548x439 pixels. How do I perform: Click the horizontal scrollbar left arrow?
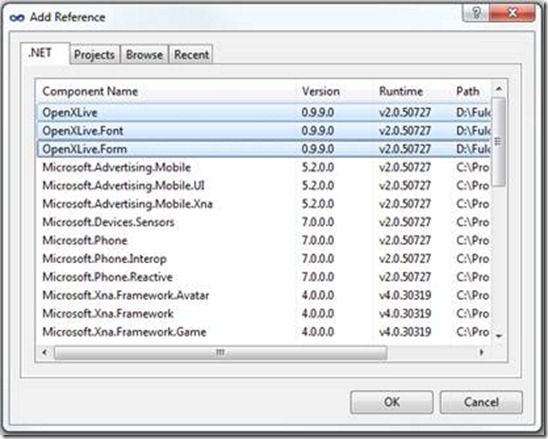(x=45, y=352)
